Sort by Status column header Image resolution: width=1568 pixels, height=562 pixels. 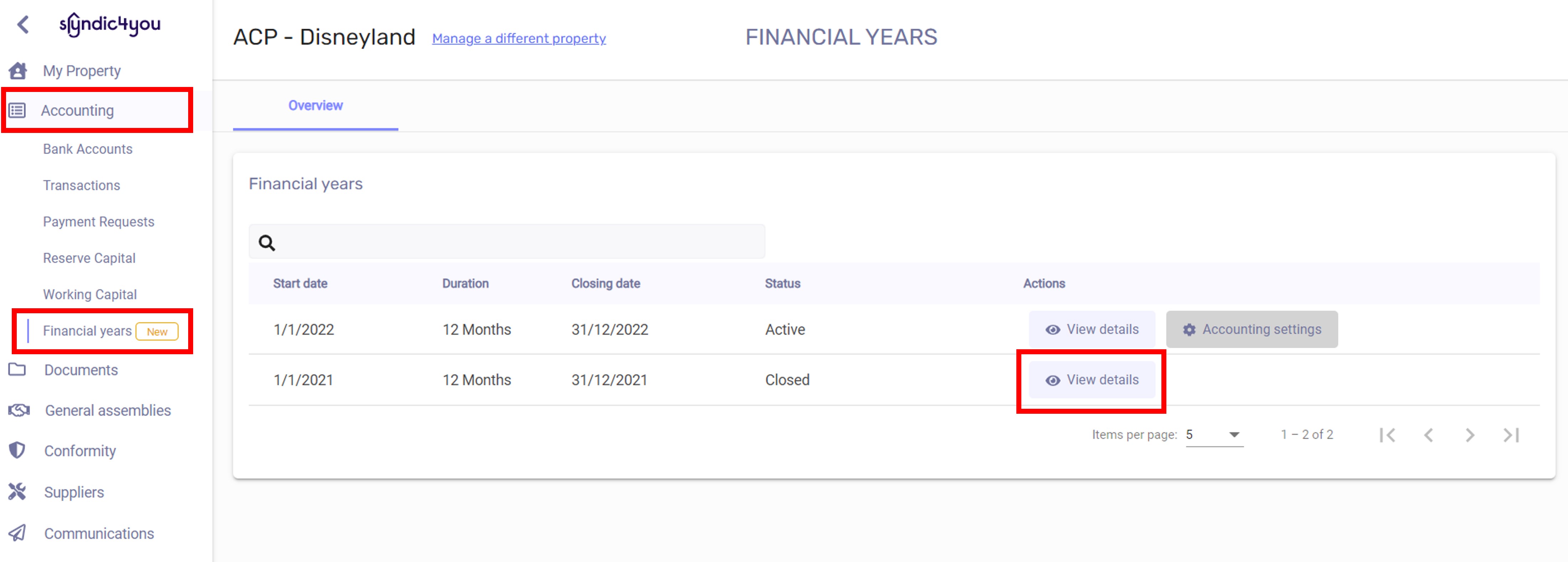[x=782, y=284]
